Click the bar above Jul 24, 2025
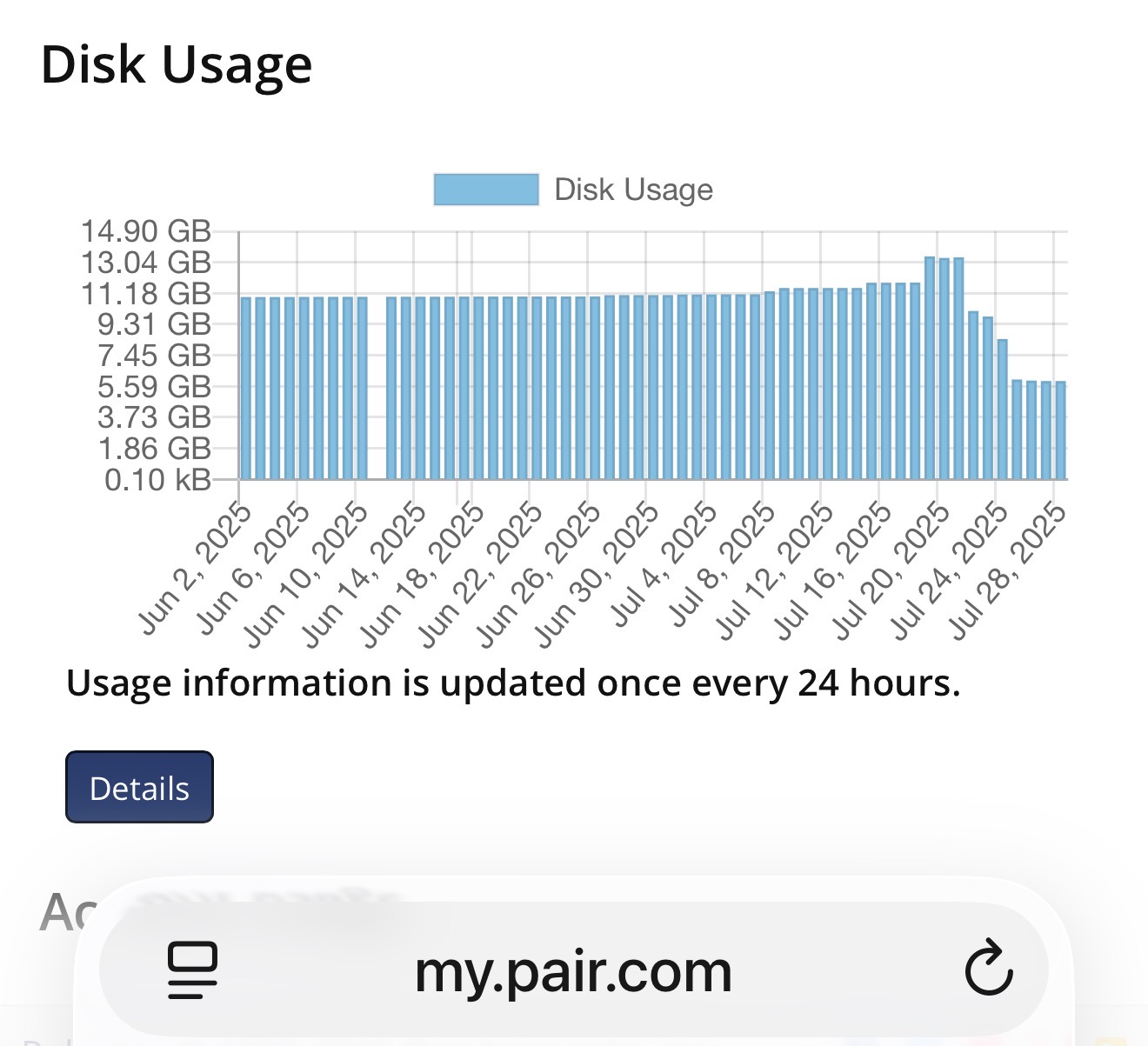1148x1046 pixels. (1002, 410)
